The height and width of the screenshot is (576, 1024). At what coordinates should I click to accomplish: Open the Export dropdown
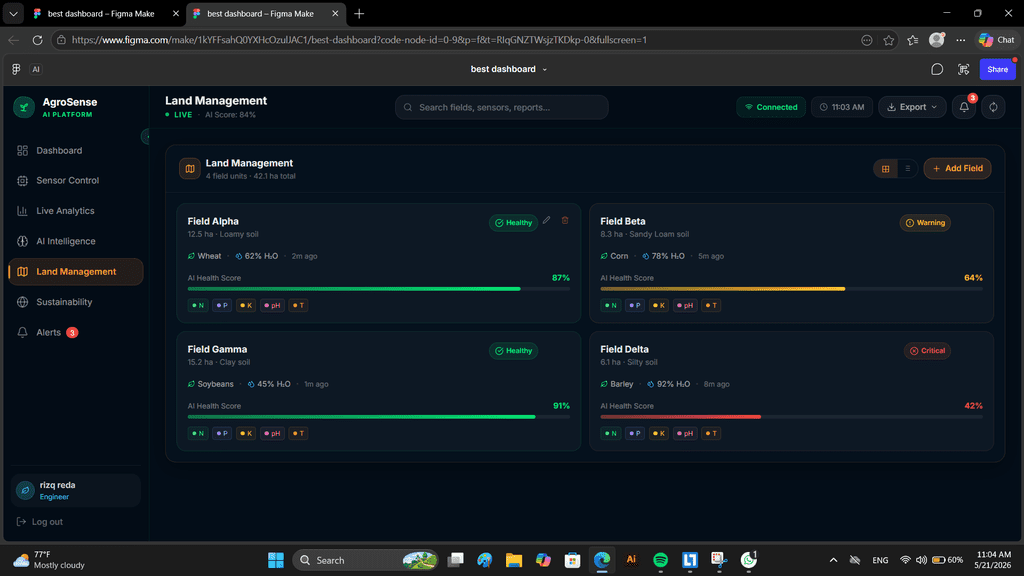coord(912,107)
